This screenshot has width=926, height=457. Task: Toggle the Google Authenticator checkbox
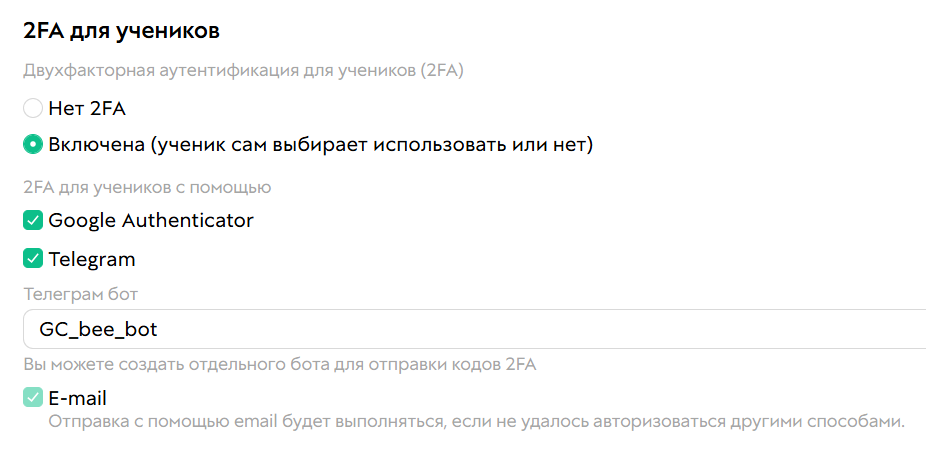point(33,220)
